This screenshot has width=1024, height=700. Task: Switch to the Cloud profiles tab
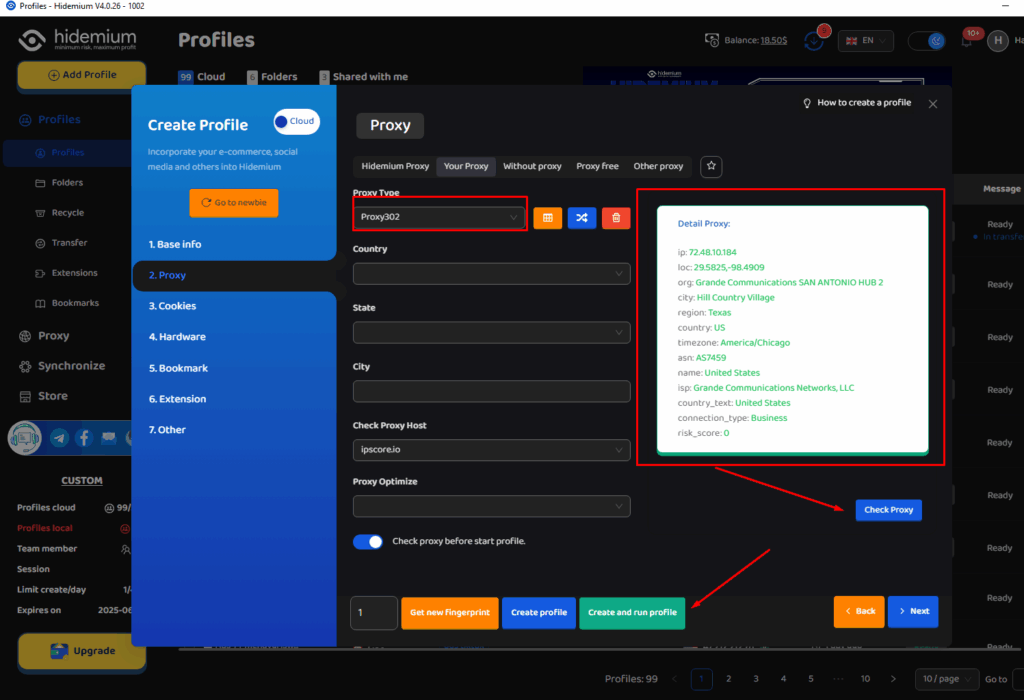click(x=202, y=77)
